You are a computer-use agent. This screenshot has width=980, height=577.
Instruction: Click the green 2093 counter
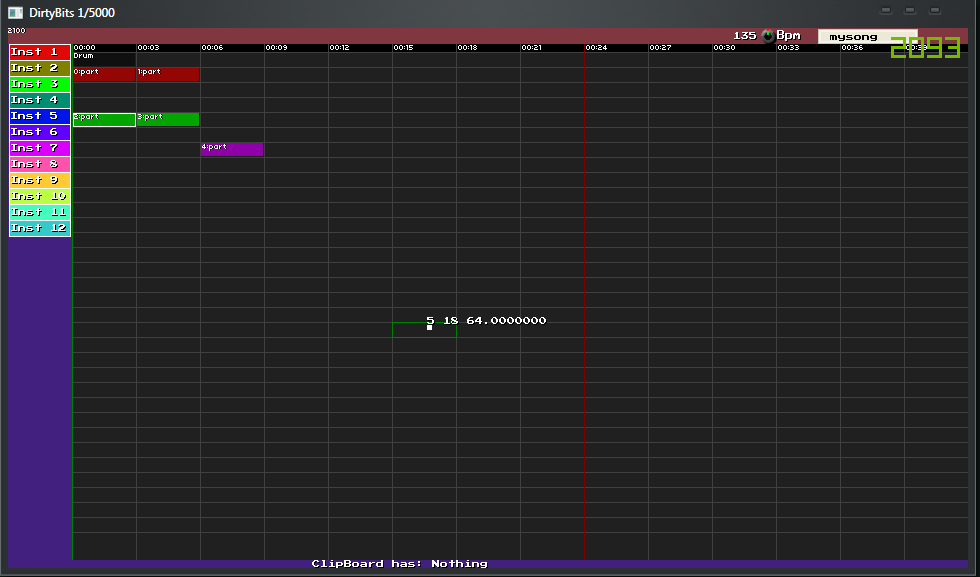[925, 48]
